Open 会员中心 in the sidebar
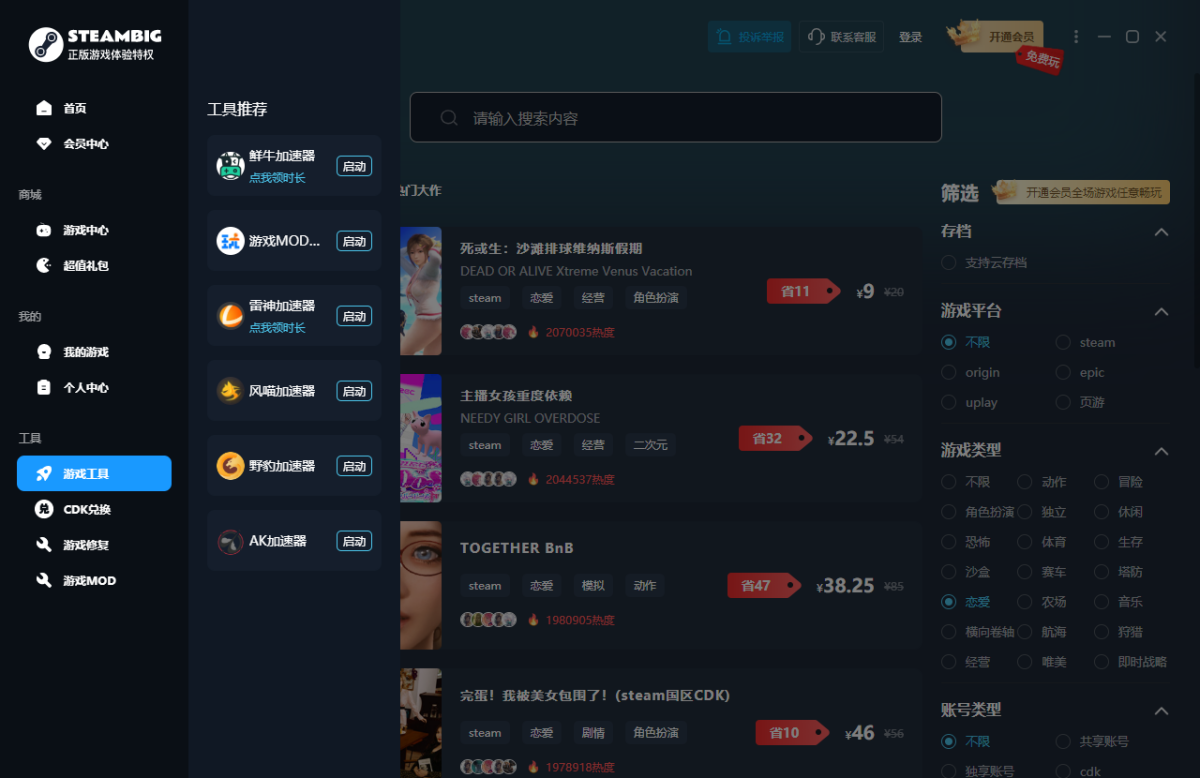Screen dimensions: 1200x778 click(85, 144)
